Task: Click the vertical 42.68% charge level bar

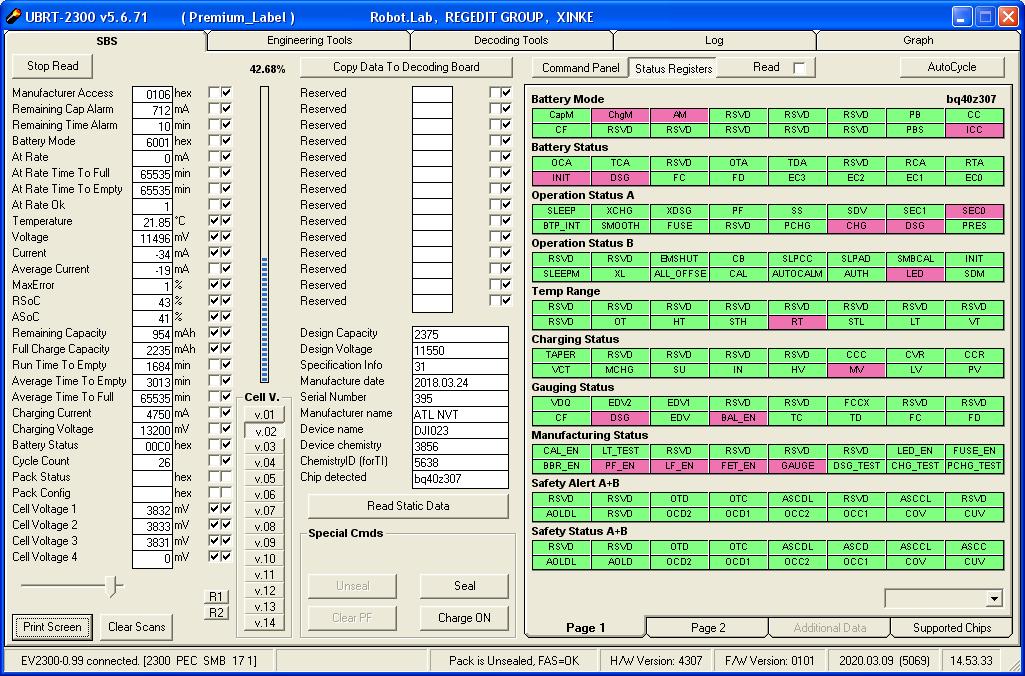Action: [264, 234]
